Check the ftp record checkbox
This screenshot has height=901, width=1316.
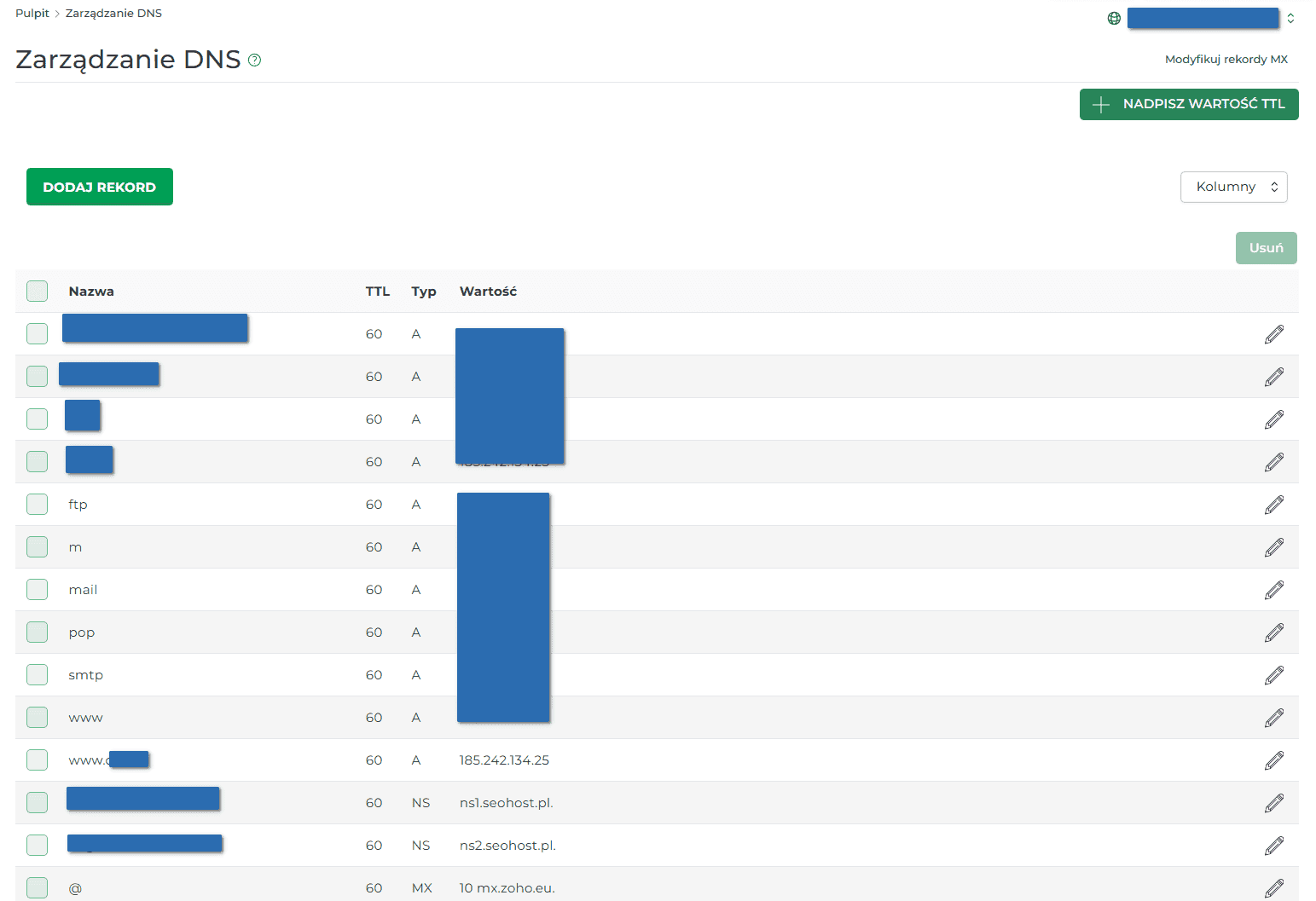click(x=37, y=504)
